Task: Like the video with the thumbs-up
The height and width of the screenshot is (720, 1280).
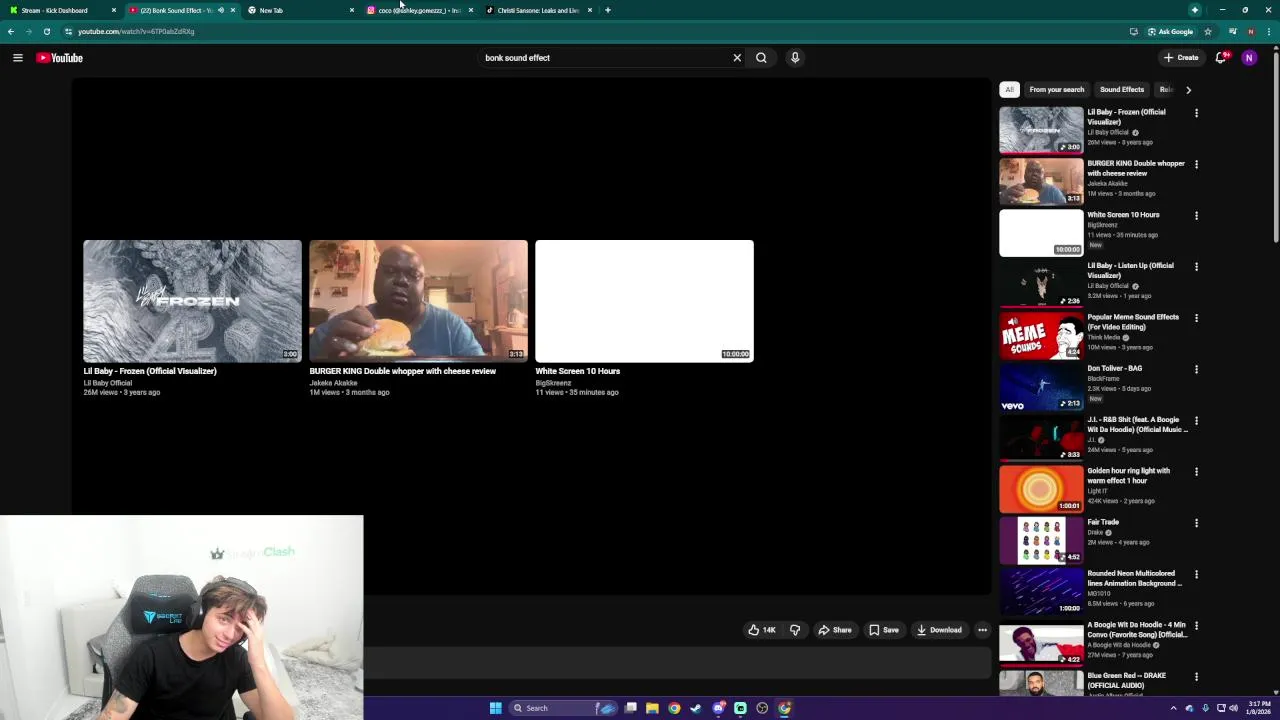Action: (x=761, y=630)
